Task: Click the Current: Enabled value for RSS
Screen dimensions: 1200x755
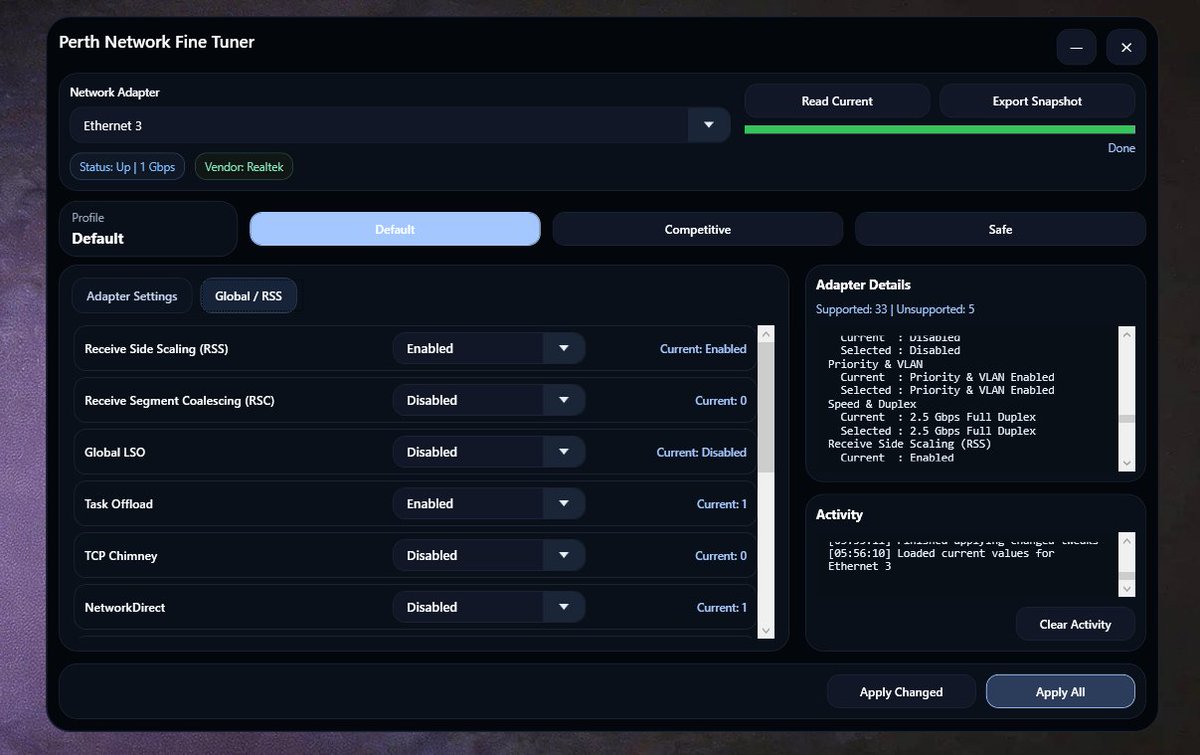Action: point(703,349)
